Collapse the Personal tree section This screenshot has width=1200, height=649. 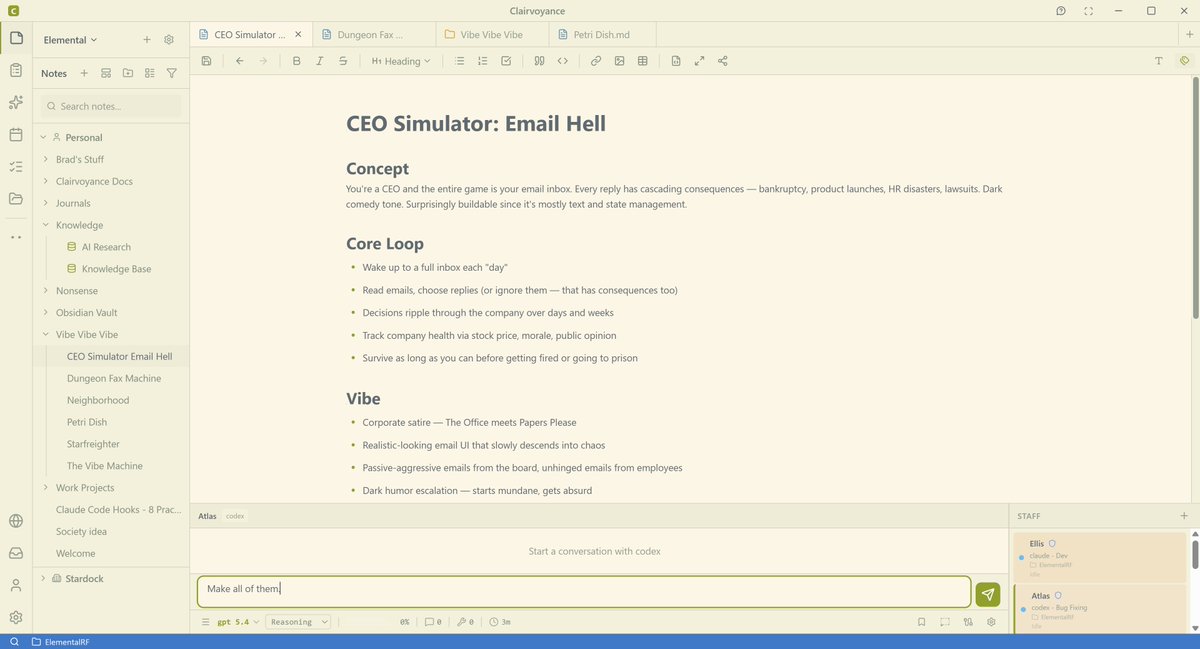43,137
